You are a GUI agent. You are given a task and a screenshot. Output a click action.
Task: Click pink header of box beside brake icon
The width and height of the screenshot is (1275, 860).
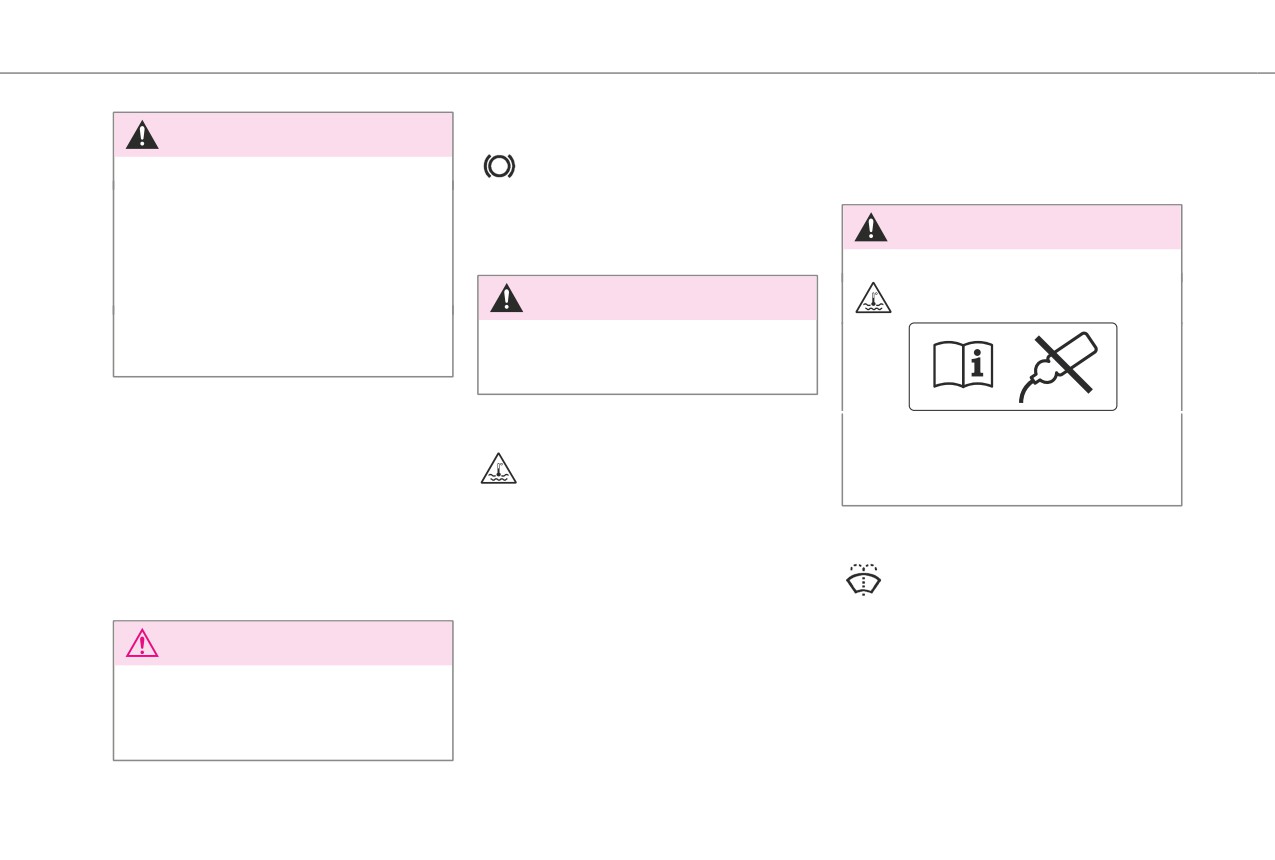pyautogui.click(x=283, y=134)
